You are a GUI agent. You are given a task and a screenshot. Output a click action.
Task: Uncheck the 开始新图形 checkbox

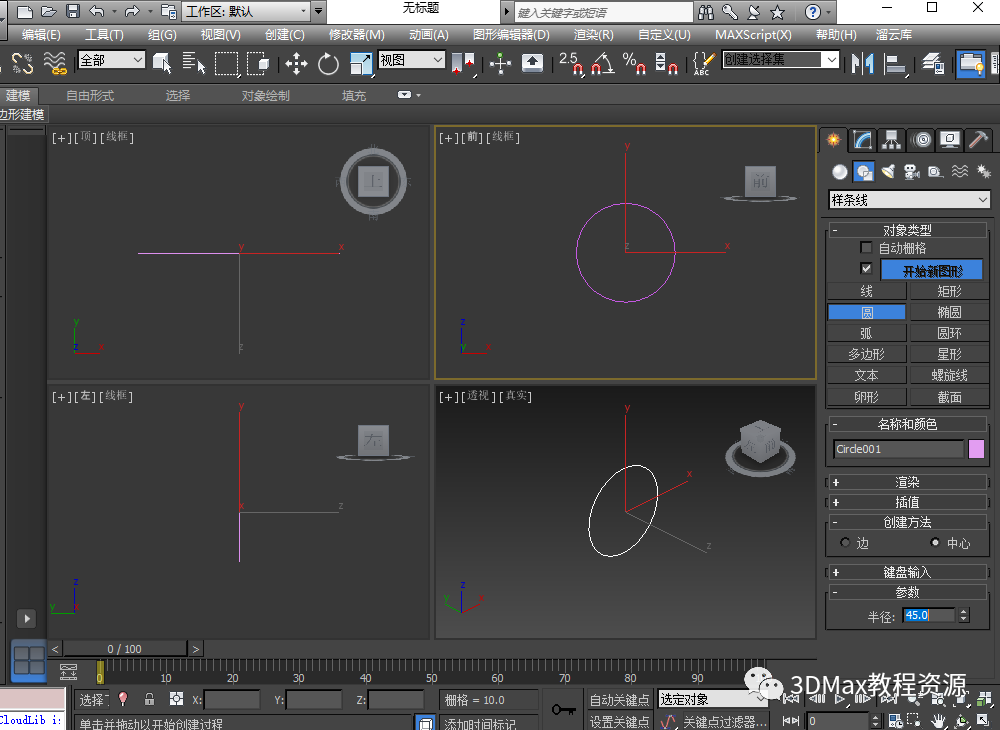[x=866, y=269]
